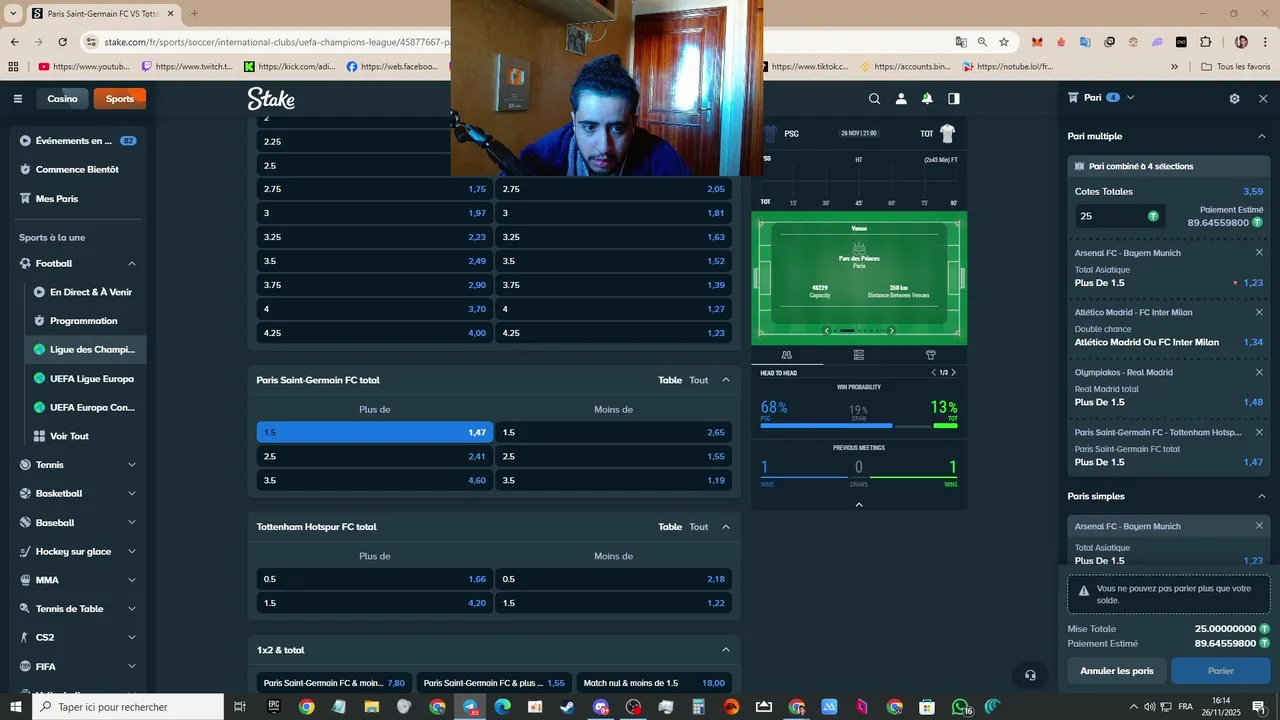
Task: Reload the browser page
Action: point(62,42)
